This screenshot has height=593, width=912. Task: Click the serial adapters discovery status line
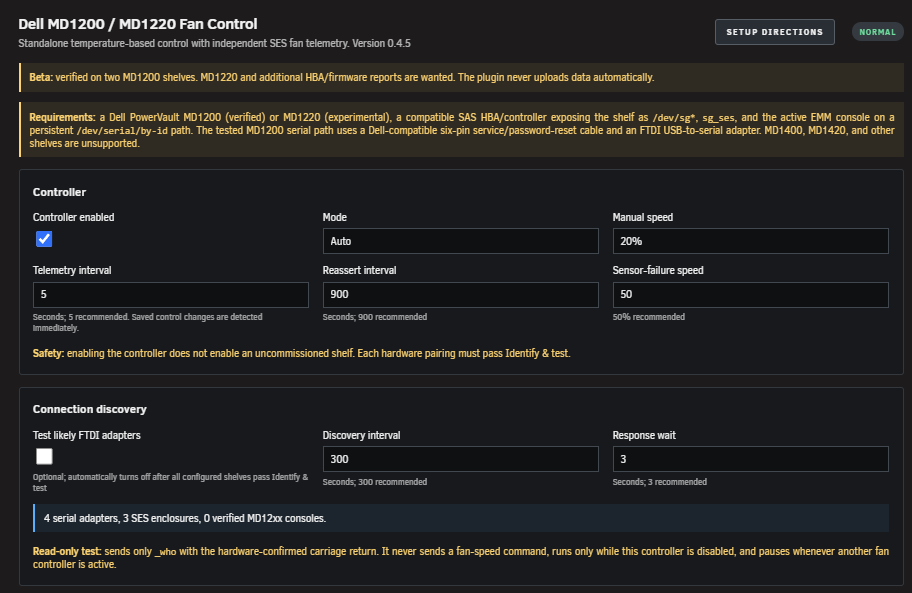tap(461, 518)
